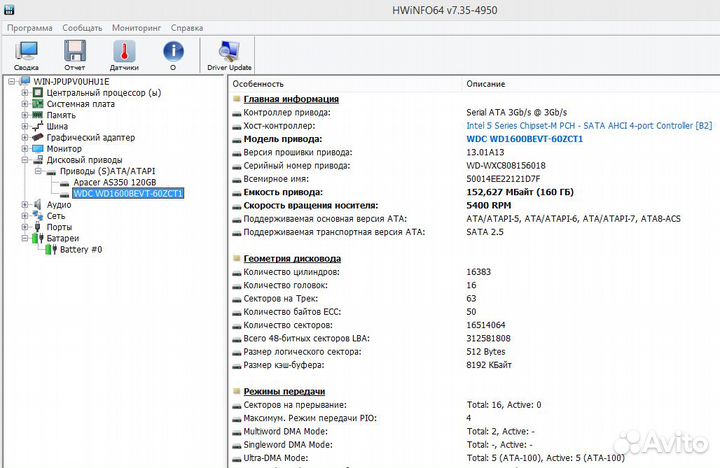Click the CPU icon beside Центральный процессор
Image resolution: width=720 pixels, height=468 pixels.
coord(38,93)
